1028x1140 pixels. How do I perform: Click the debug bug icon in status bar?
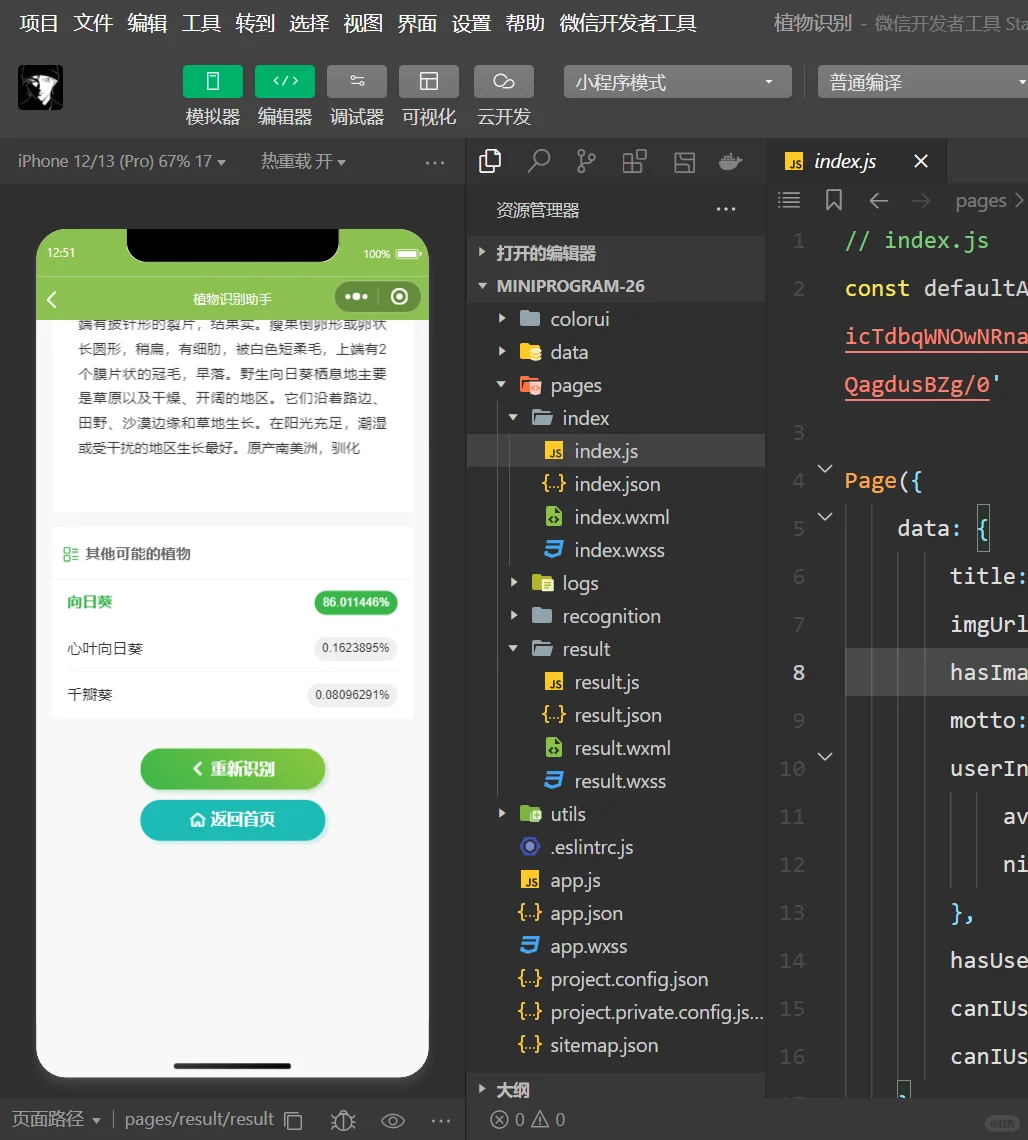coord(343,1120)
